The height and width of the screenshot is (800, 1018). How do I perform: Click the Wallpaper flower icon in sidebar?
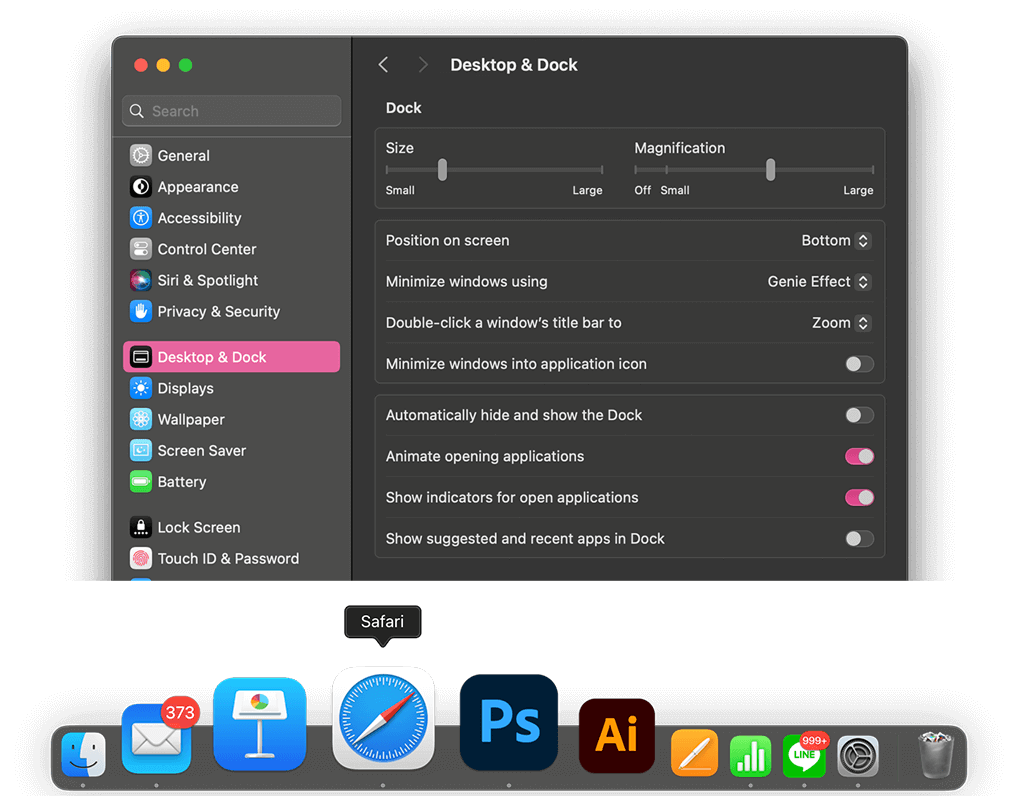click(x=140, y=419)
